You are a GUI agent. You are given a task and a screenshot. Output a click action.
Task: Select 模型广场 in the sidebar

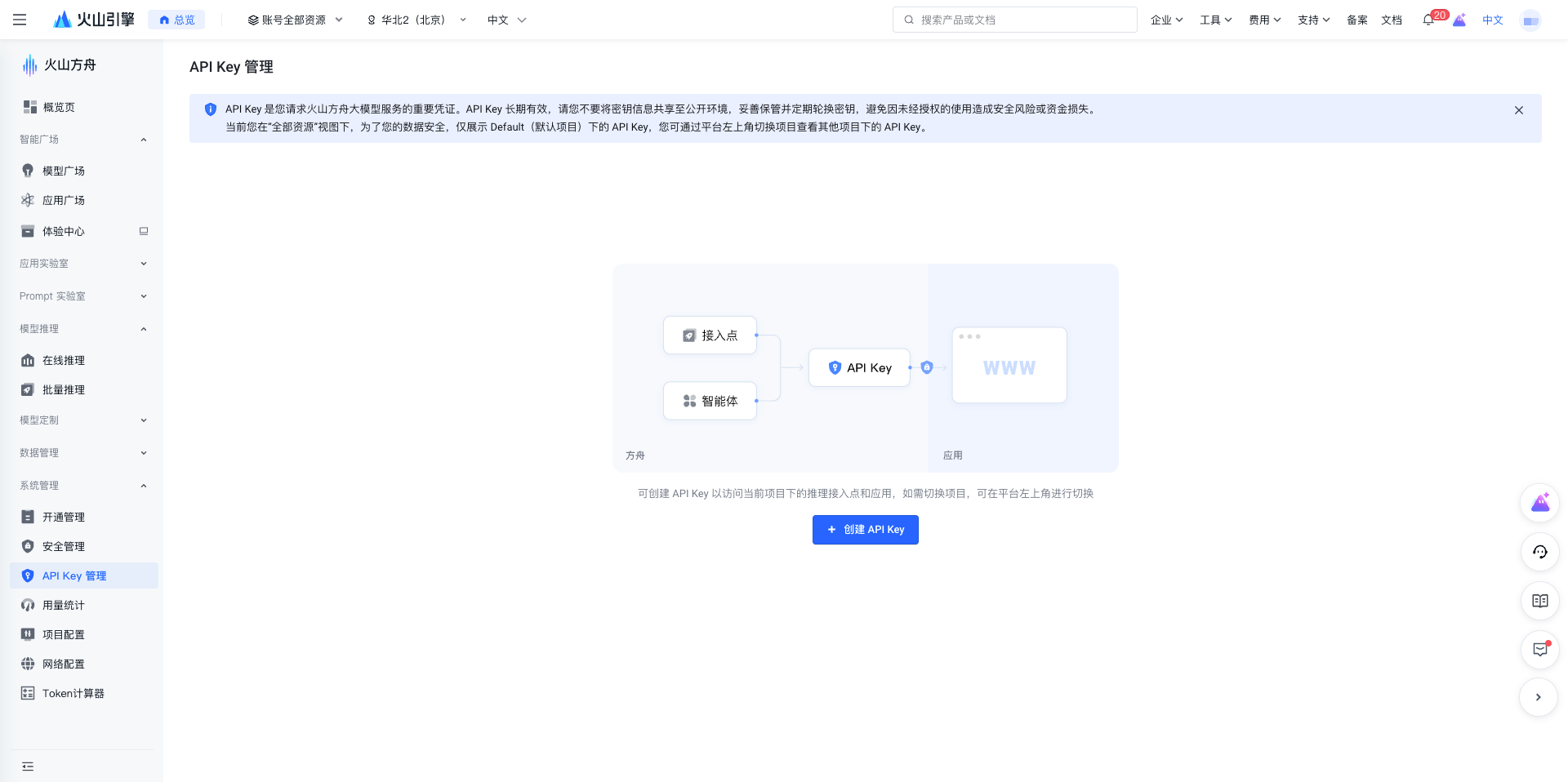click(64, 171)
